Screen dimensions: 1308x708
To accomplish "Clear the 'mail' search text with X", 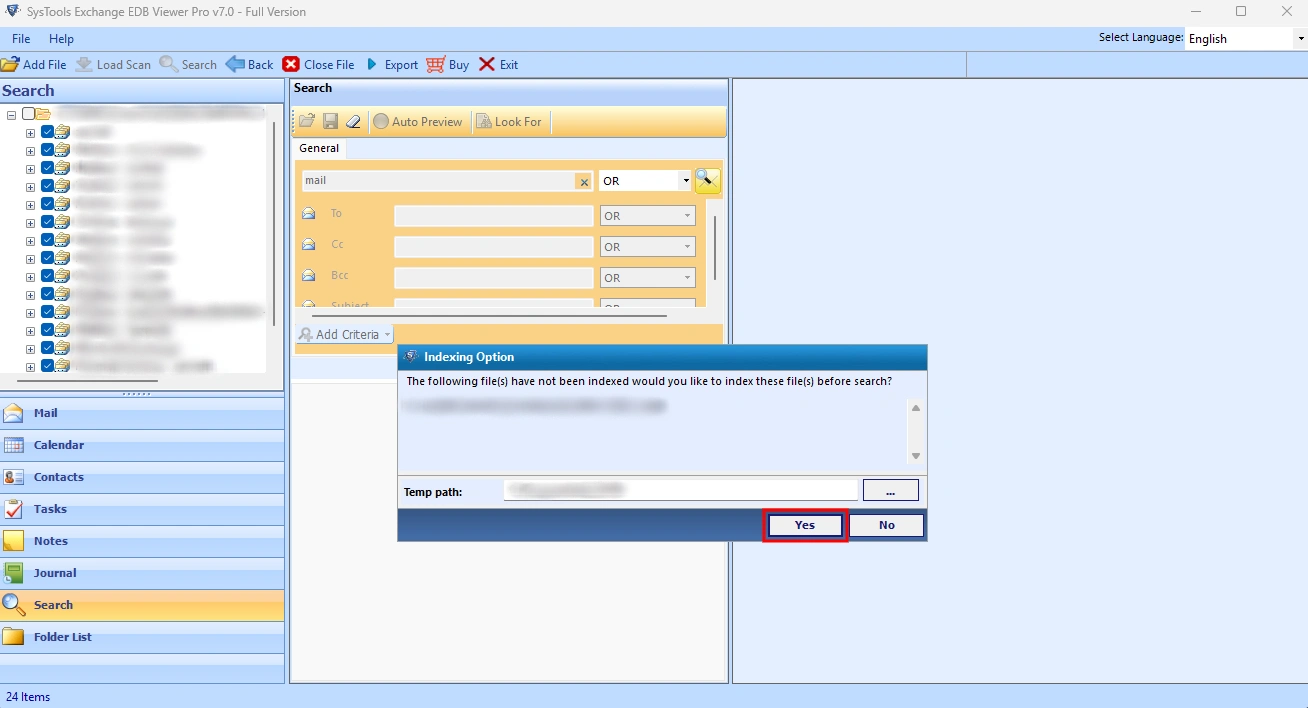I will coord(583,181).
